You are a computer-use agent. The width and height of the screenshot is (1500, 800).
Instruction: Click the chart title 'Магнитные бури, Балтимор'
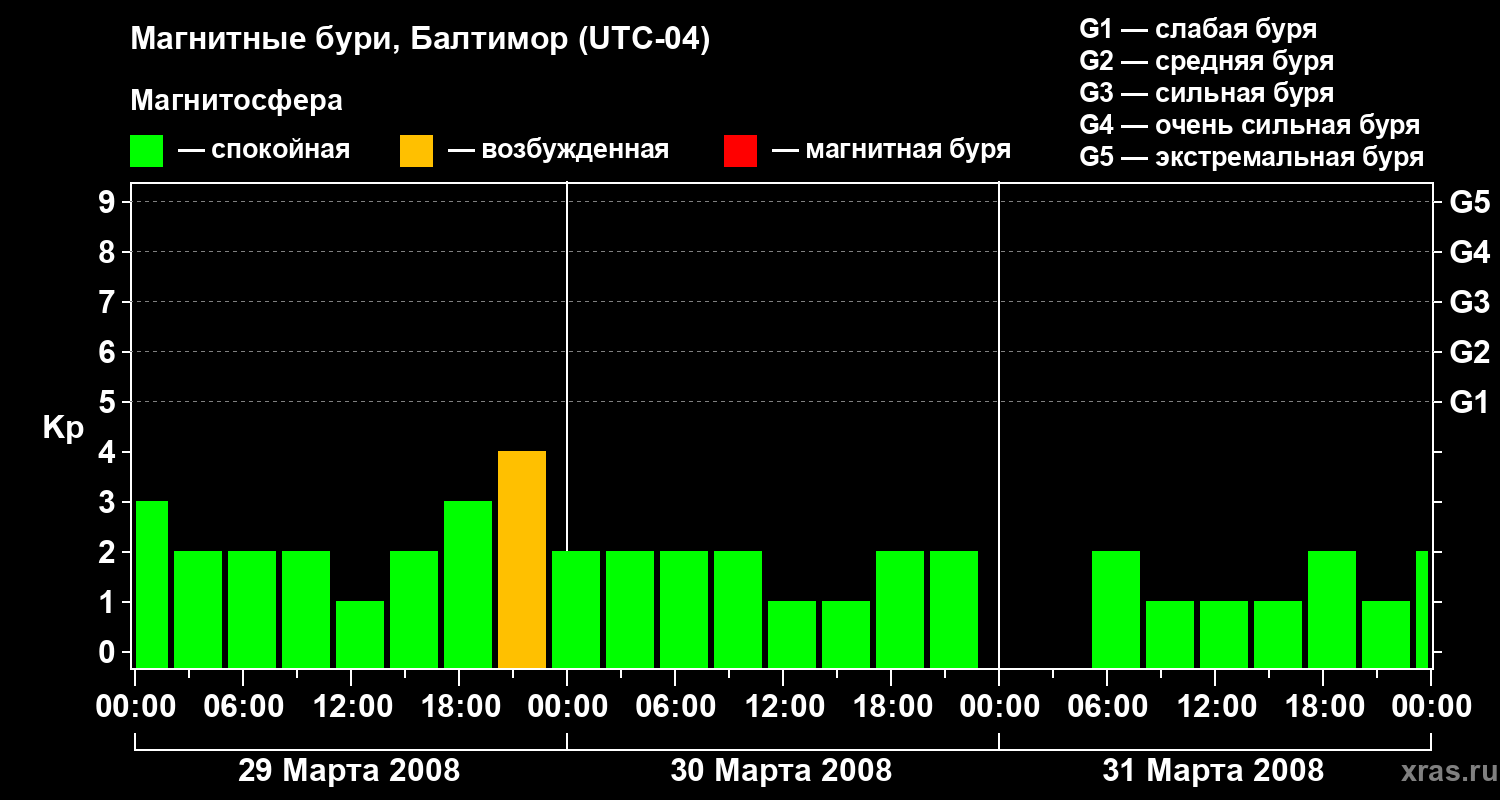420,40
